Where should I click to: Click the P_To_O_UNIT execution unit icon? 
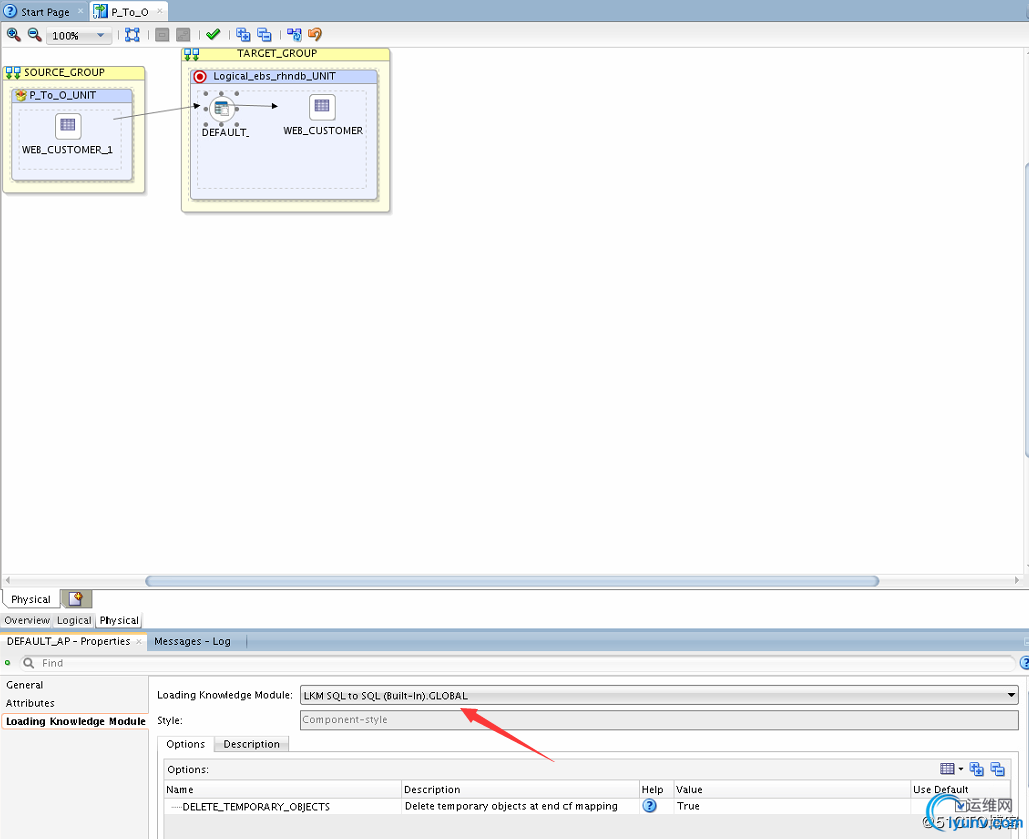pos(20,95)
